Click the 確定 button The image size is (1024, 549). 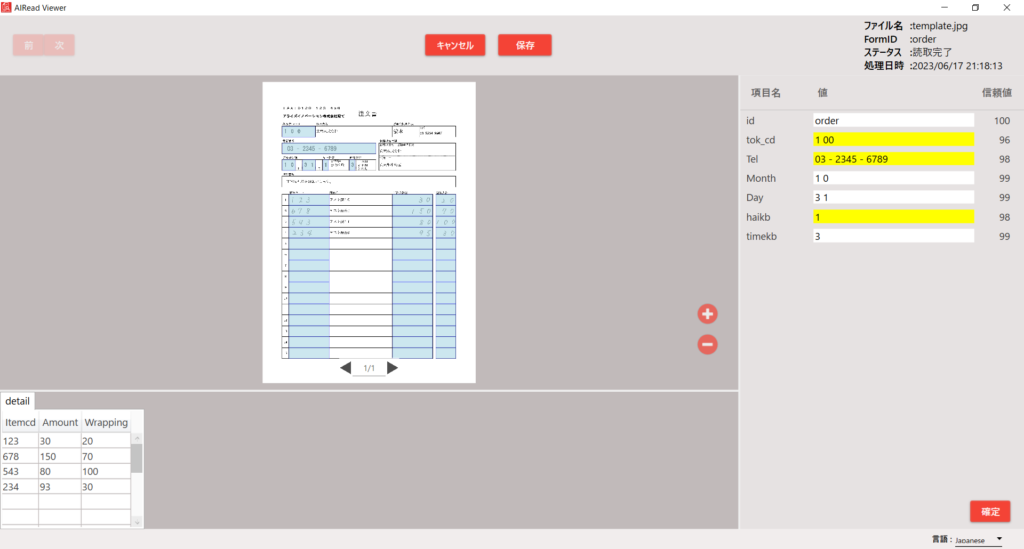(990, 512)
